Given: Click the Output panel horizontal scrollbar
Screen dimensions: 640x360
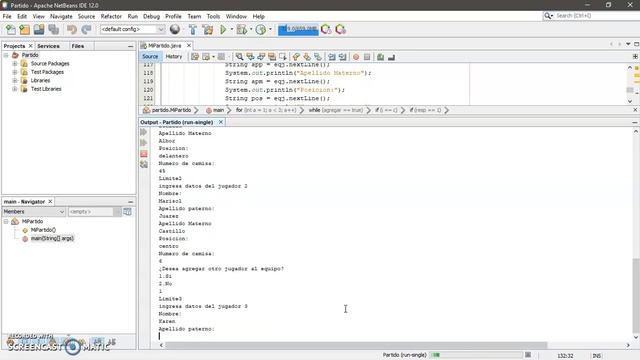Looking at the screenshot, I should point(356,345).
